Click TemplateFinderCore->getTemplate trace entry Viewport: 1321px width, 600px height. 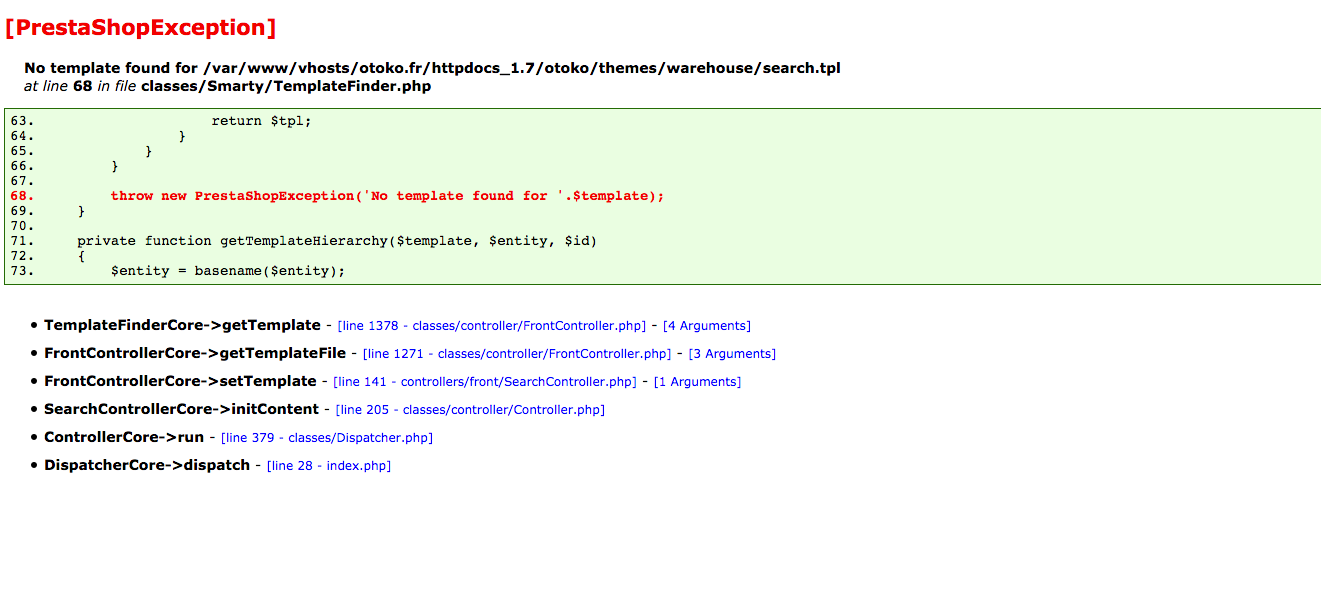pyautogui.click(x=182, y=325)
